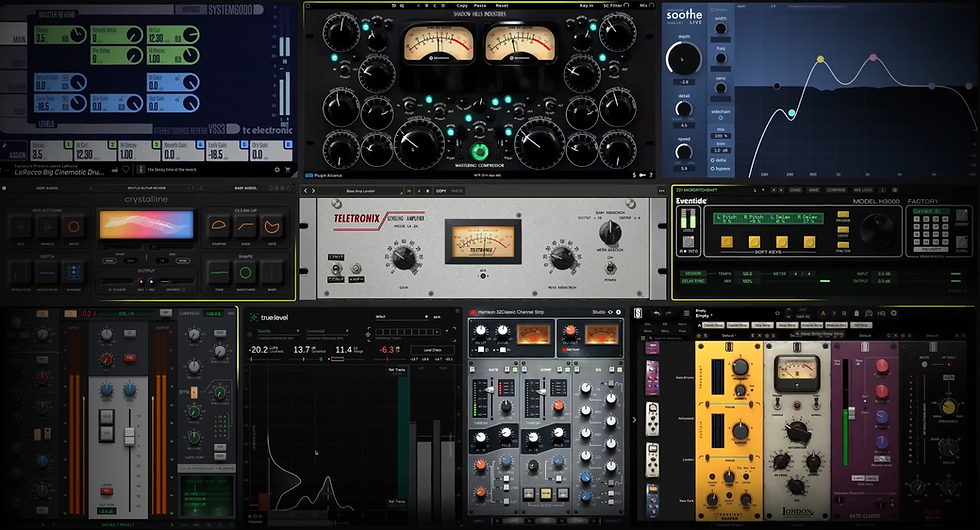Click Harrison 32Classic settings gear icon
This screenshot has width=980, height=530.
pos(619,312)
